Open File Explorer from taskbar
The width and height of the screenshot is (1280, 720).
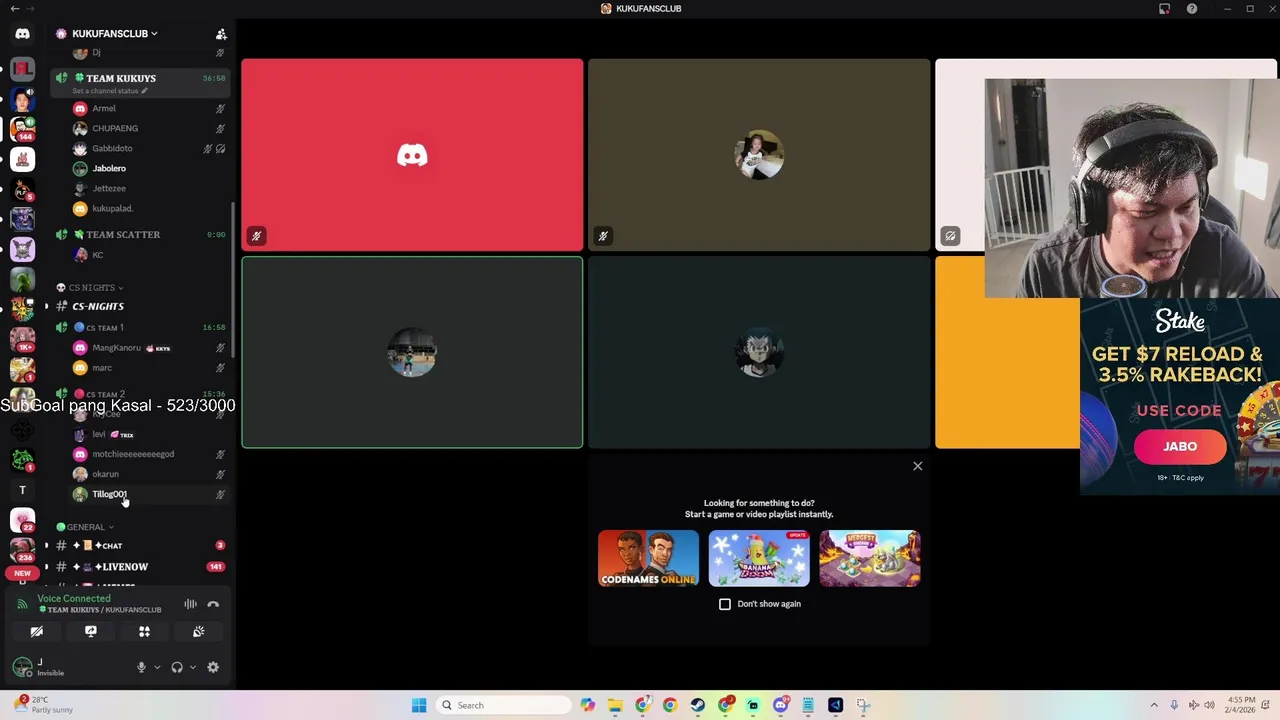615,705
